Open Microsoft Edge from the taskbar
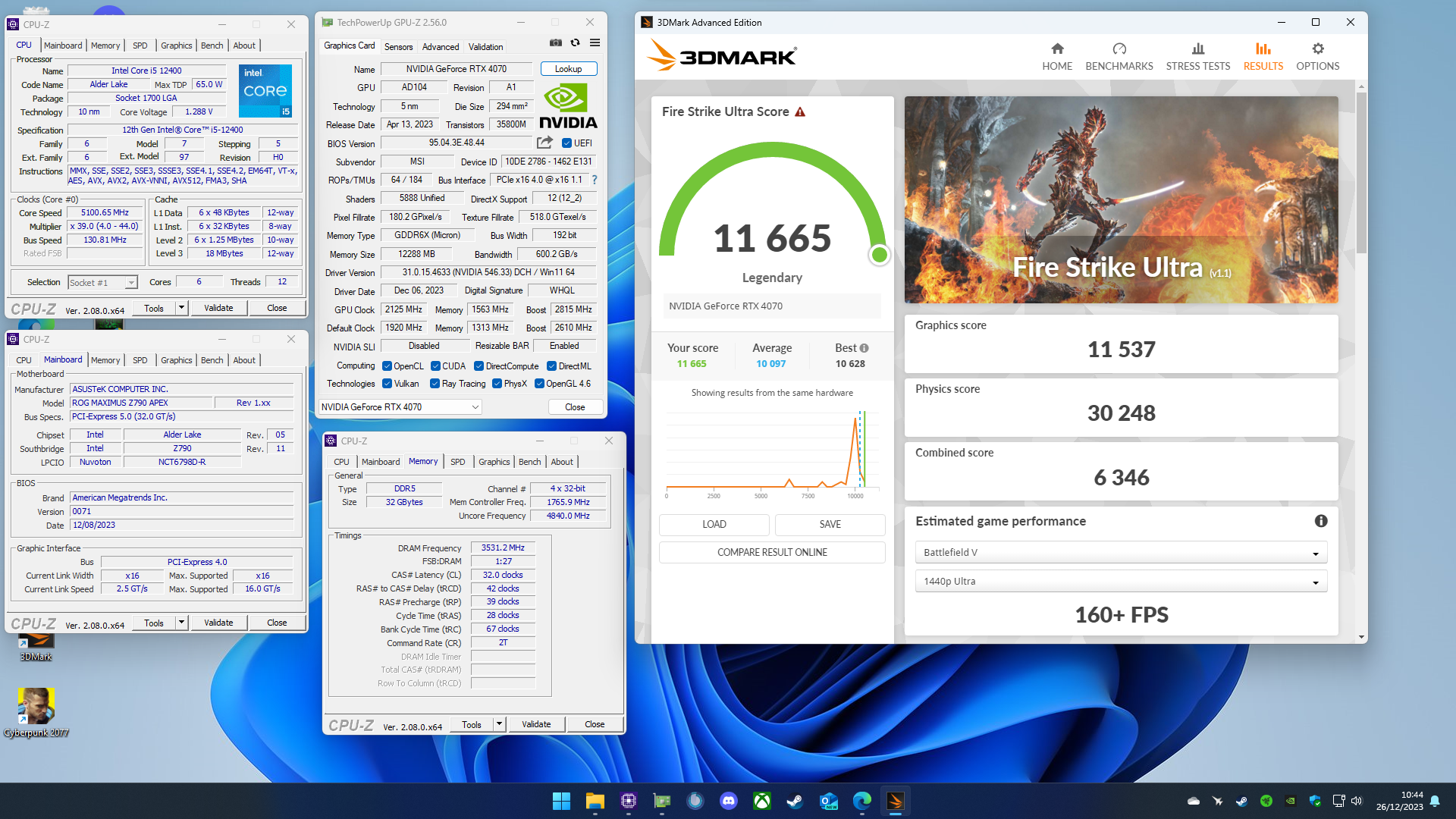This screenshot has height=819, width=1456. [x=862, y=801]
